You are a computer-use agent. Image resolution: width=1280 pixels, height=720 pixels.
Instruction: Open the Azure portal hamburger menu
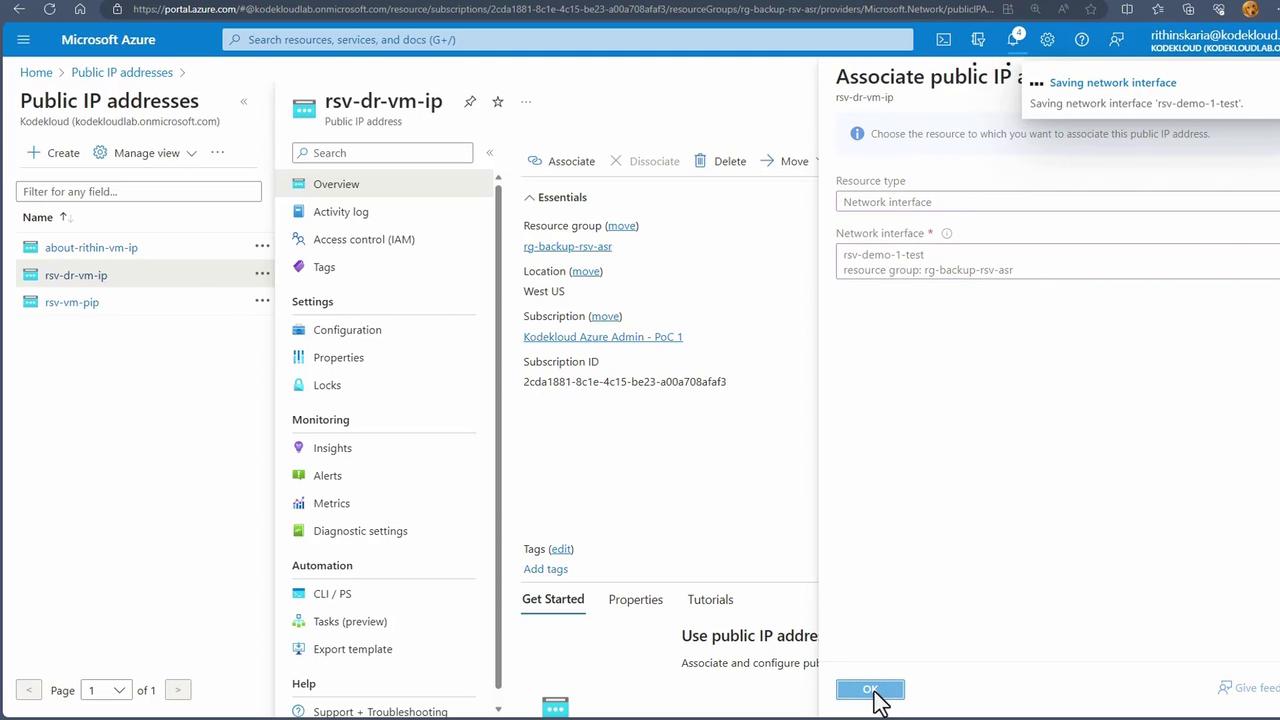(24, 40)
